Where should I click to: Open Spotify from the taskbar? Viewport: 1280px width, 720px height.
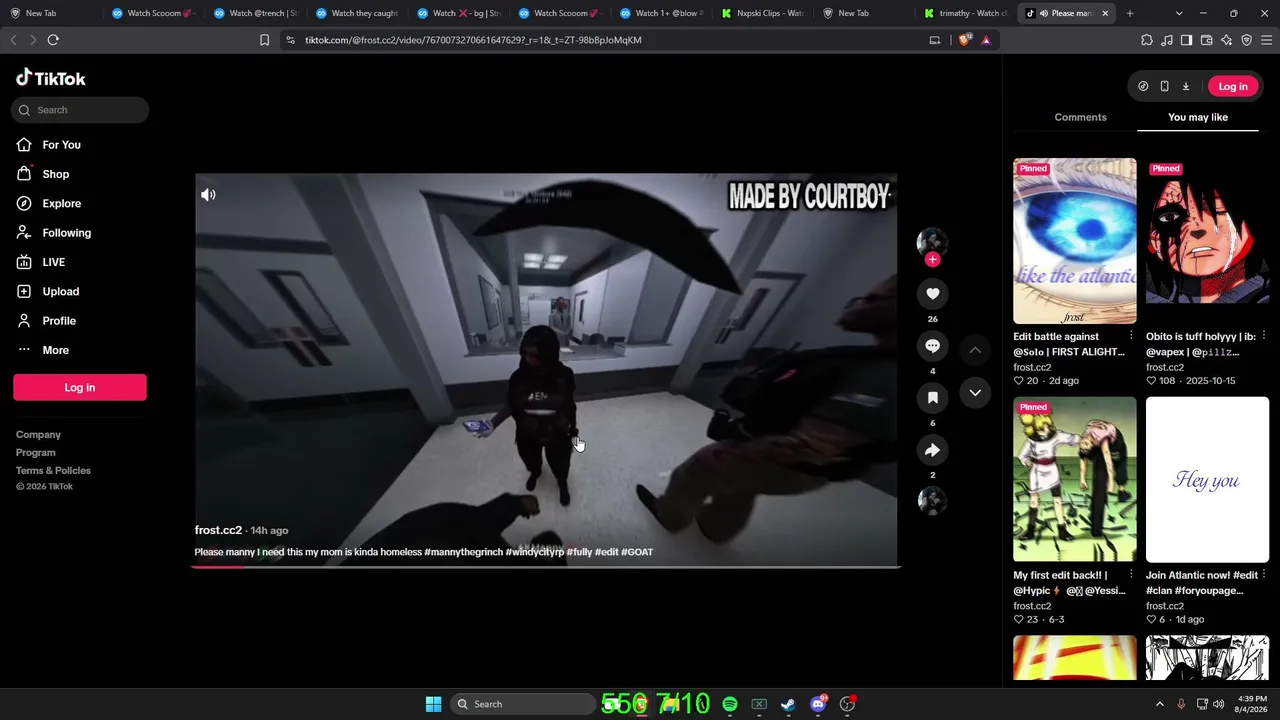click(730, 704)
